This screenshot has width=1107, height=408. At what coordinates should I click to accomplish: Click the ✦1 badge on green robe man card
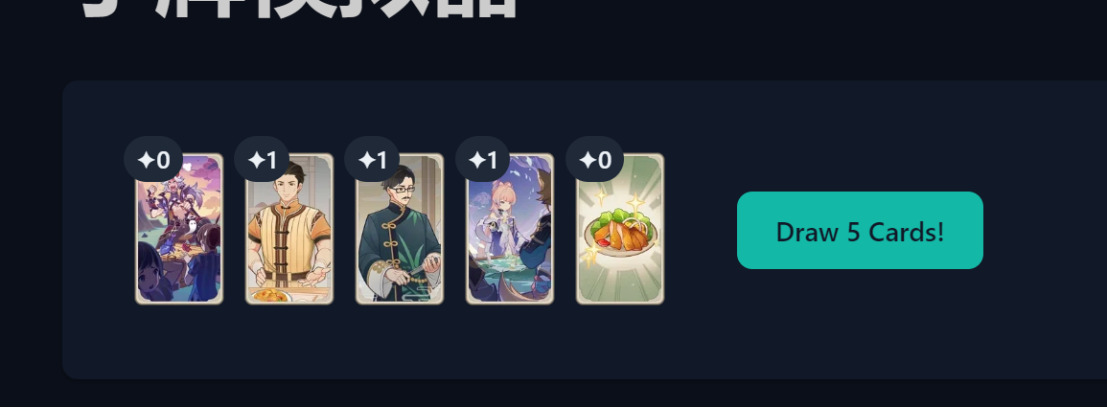(373, 160)
